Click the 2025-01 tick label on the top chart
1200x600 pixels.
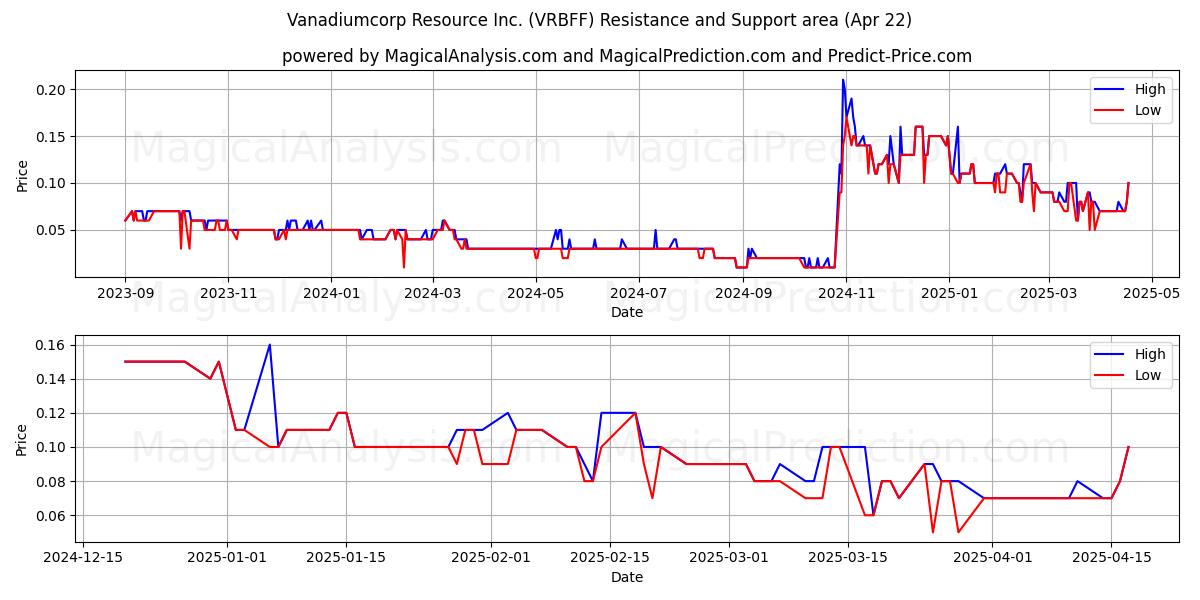(948, 293)
